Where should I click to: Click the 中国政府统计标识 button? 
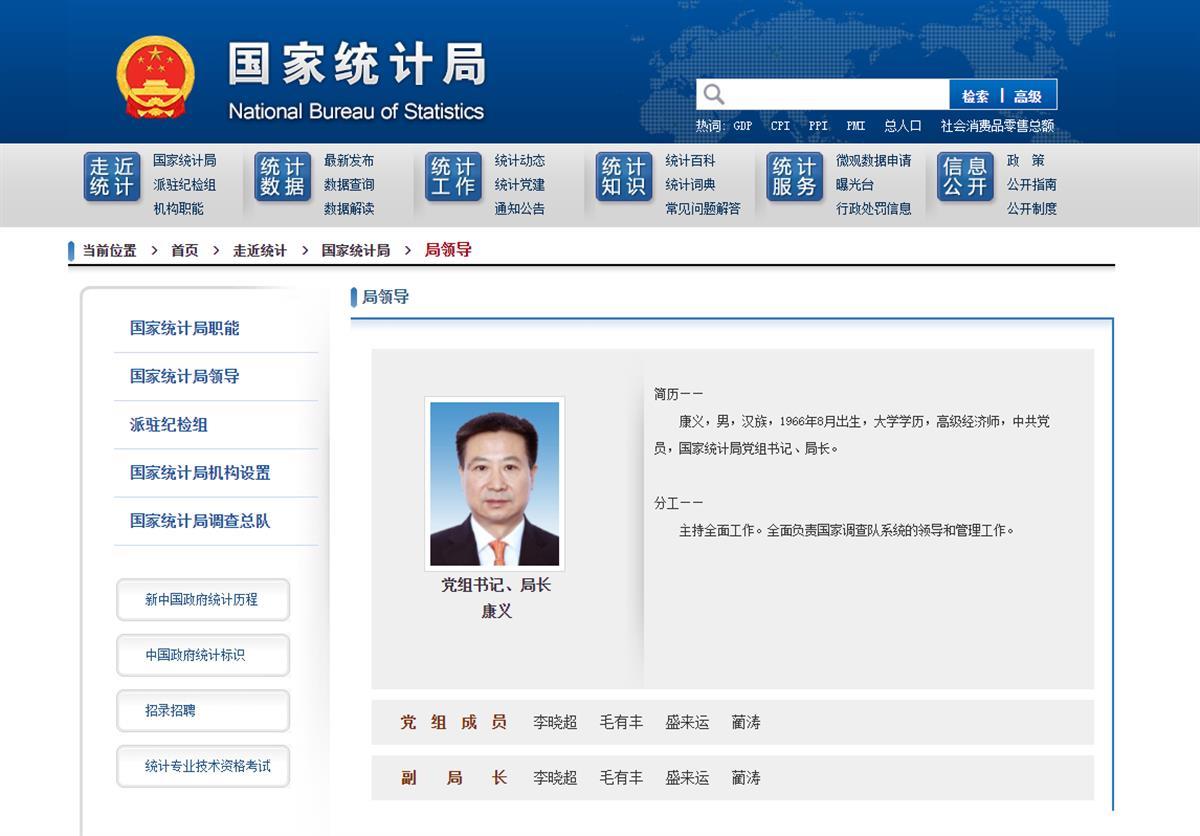coord(203,655)
